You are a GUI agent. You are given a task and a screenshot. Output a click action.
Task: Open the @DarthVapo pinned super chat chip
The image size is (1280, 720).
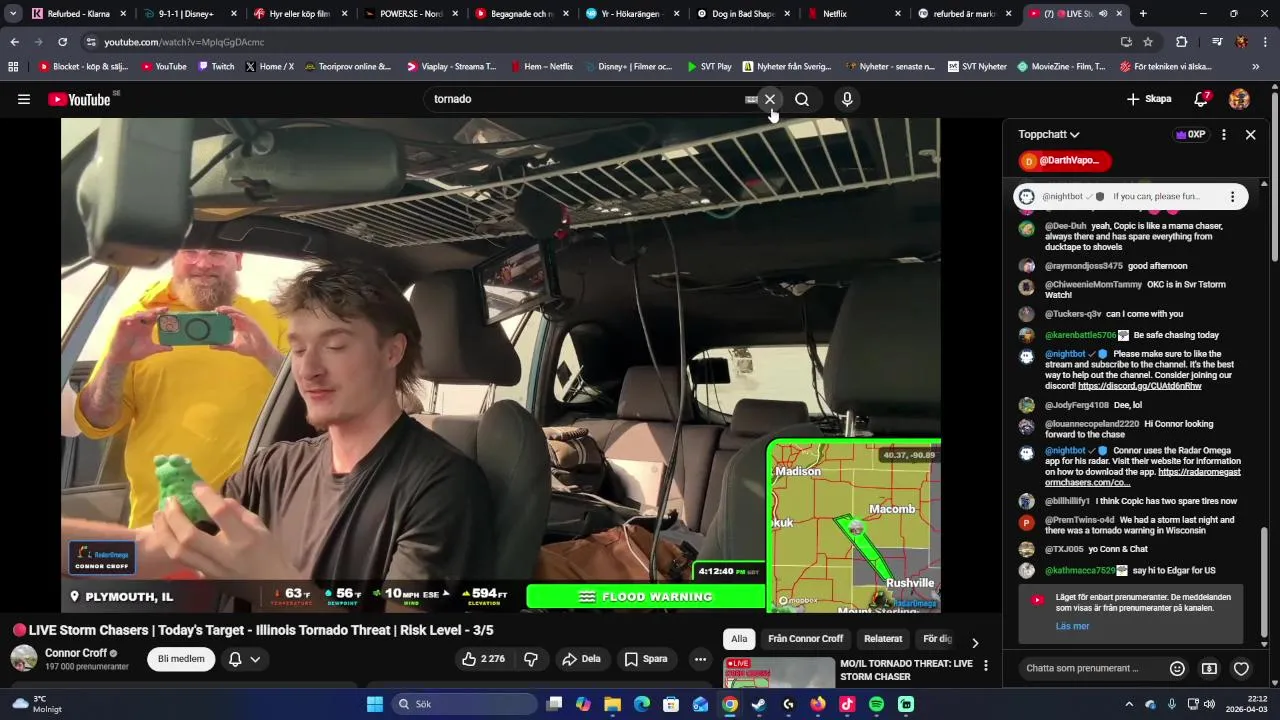pos(1065,160)
